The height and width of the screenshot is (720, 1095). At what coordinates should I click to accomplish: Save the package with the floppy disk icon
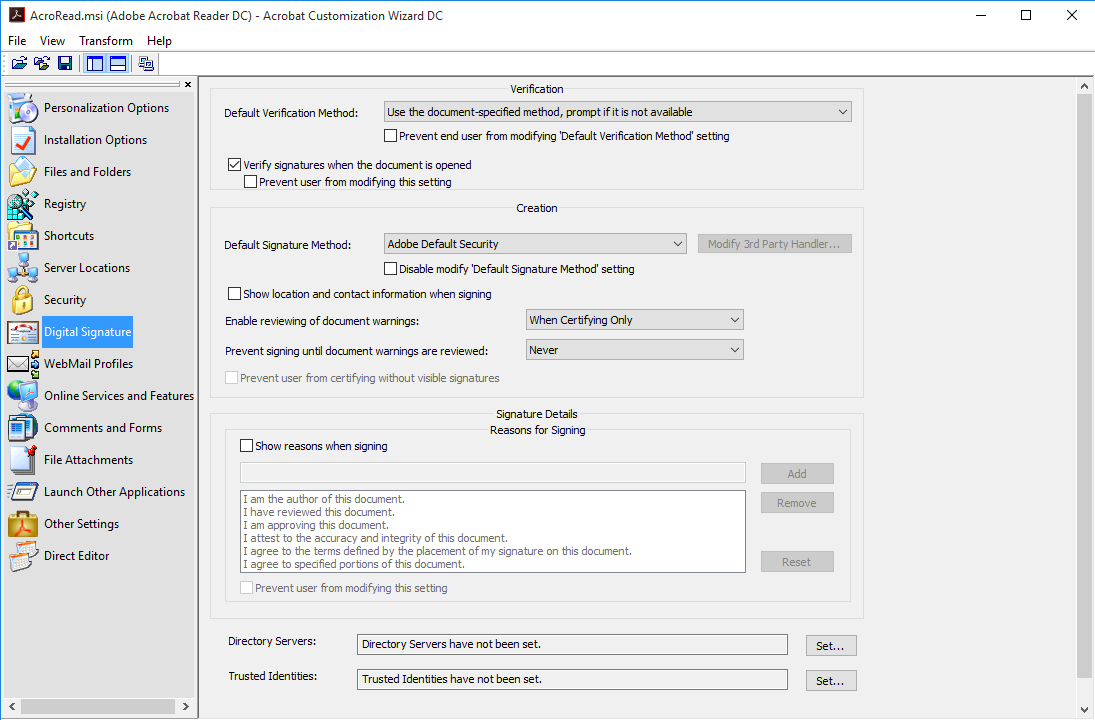(x=65, y=64)
